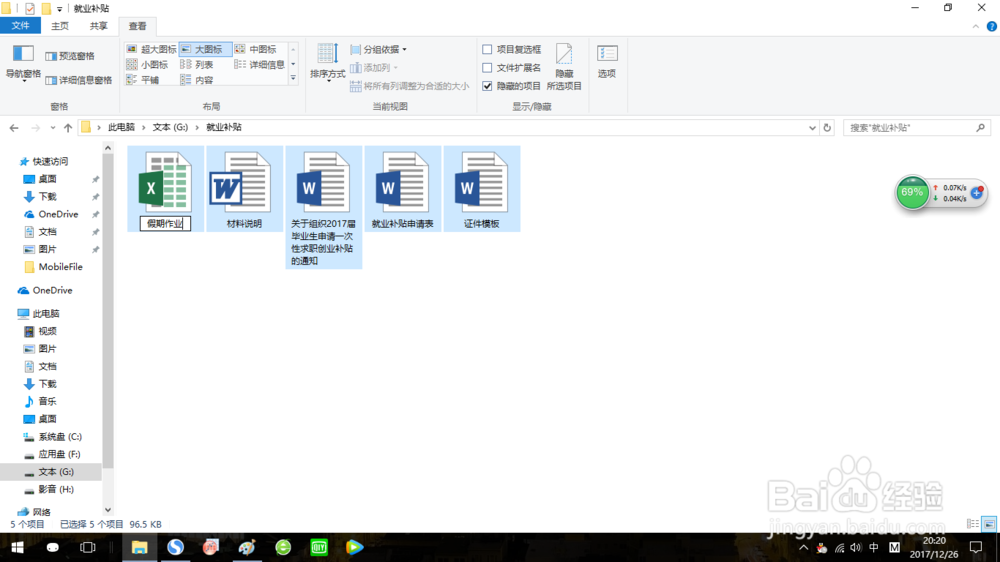Open 网络 in navigation pane
1000x562 pixels.
click(41, 512)
